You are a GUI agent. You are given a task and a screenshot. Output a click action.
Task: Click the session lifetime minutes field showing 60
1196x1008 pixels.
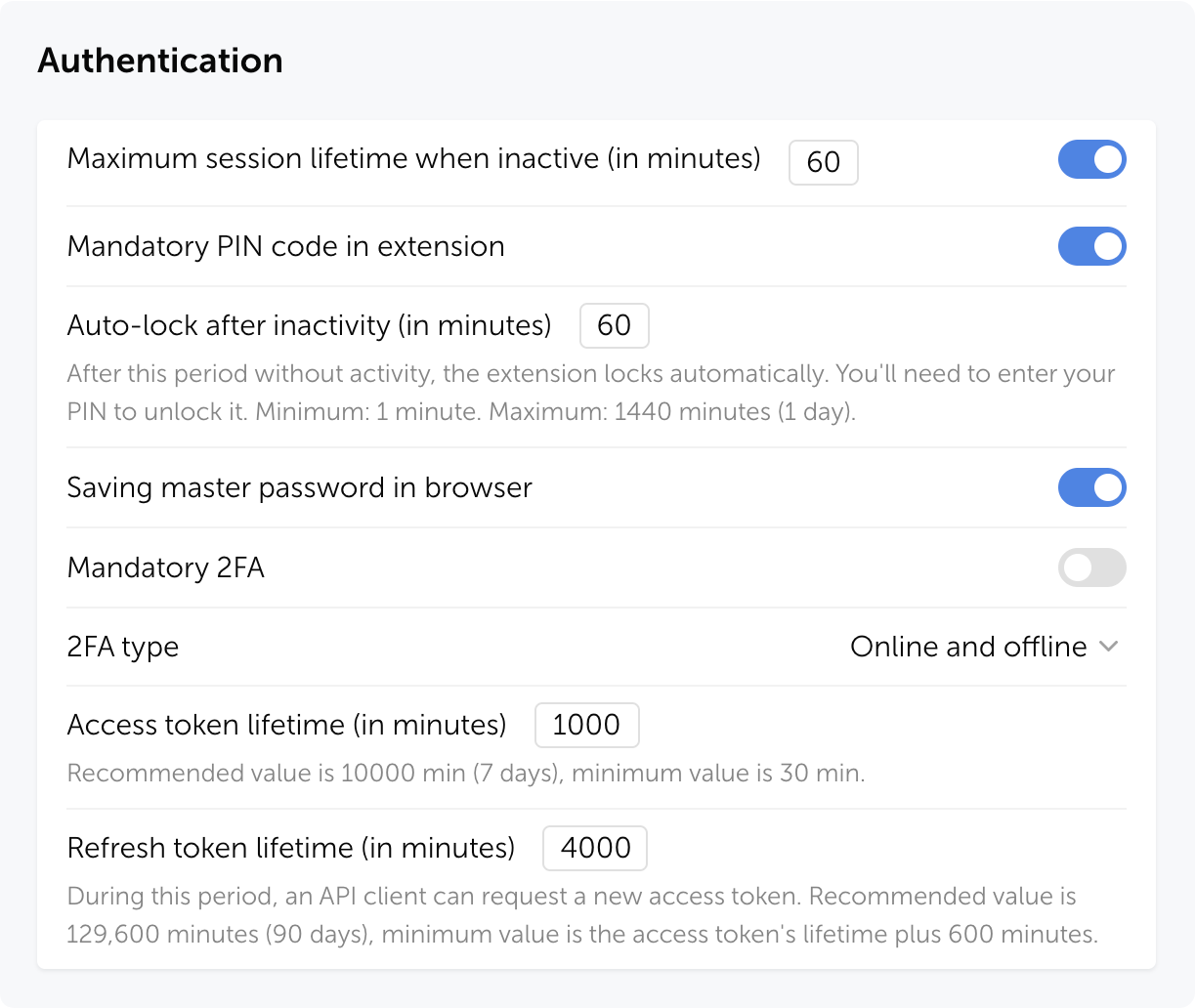tap(823, 162)
